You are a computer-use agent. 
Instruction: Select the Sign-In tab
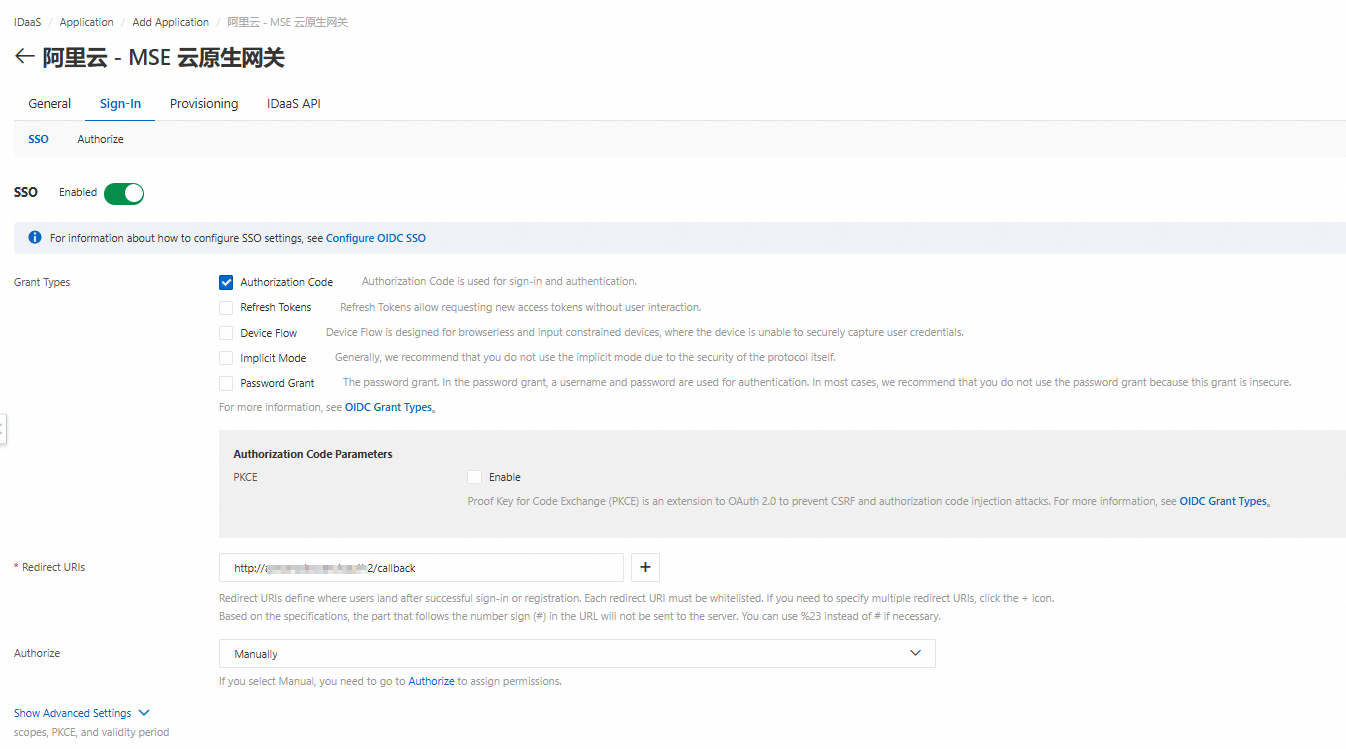pos(120,104)
